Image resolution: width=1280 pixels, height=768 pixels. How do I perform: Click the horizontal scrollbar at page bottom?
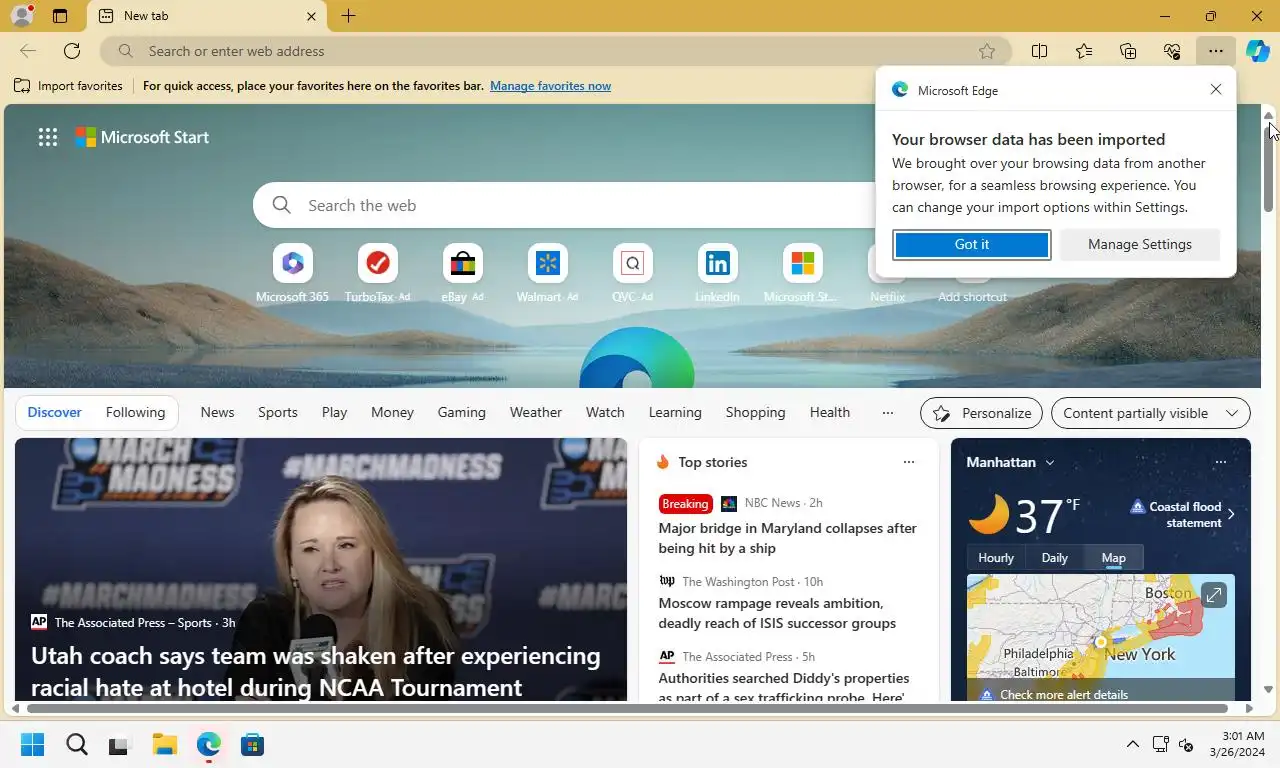[x=627, y=708]
